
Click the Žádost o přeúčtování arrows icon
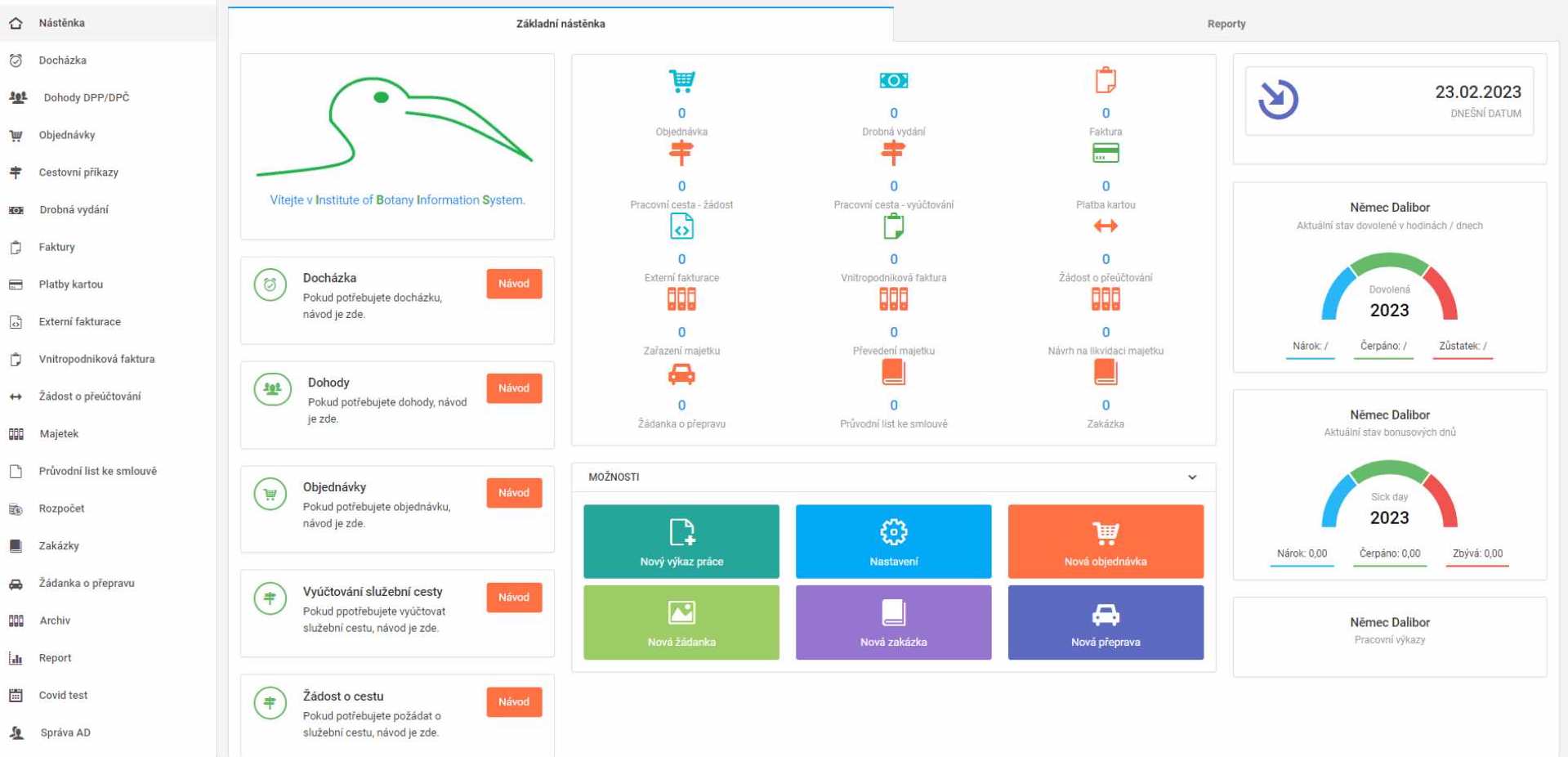click(x=1105, y=226)
